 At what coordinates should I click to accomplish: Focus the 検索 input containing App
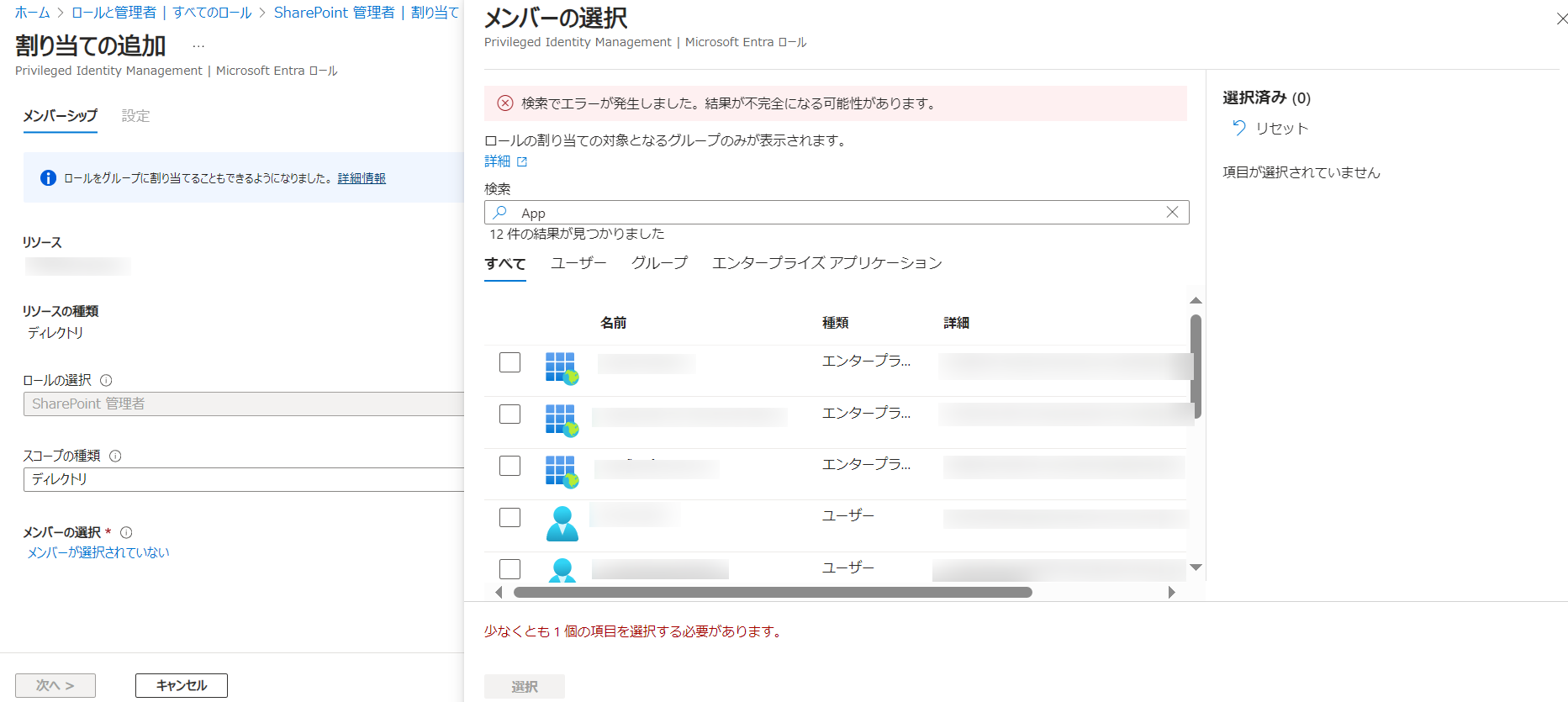coord(837,212)
